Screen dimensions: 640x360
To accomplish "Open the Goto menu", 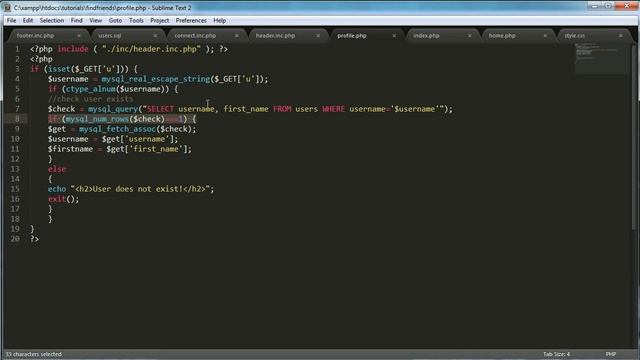I will 115,20.
